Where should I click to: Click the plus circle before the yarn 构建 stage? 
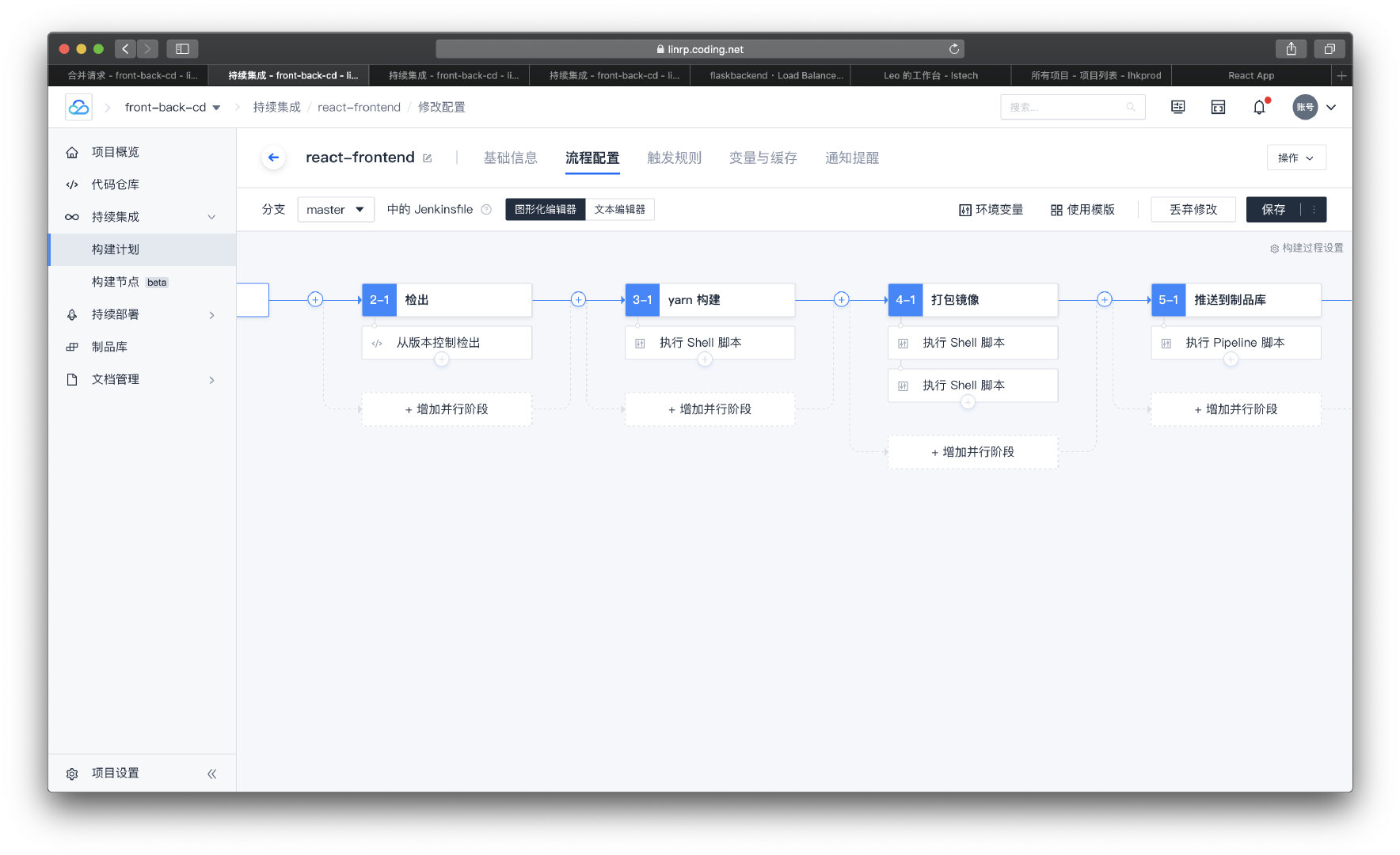[x=578, y=299]
